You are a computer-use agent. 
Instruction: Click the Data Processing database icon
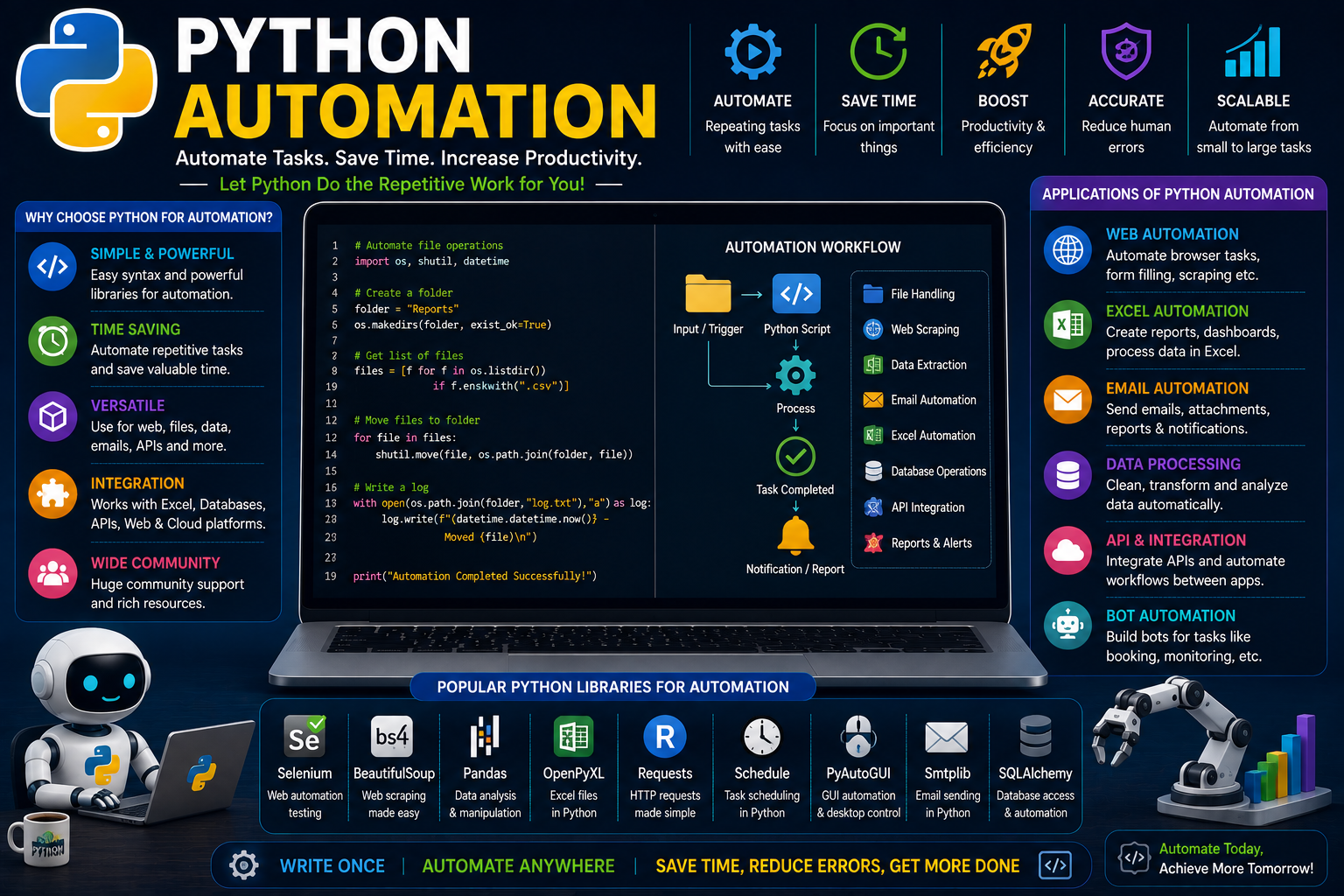click(1067, 476)
